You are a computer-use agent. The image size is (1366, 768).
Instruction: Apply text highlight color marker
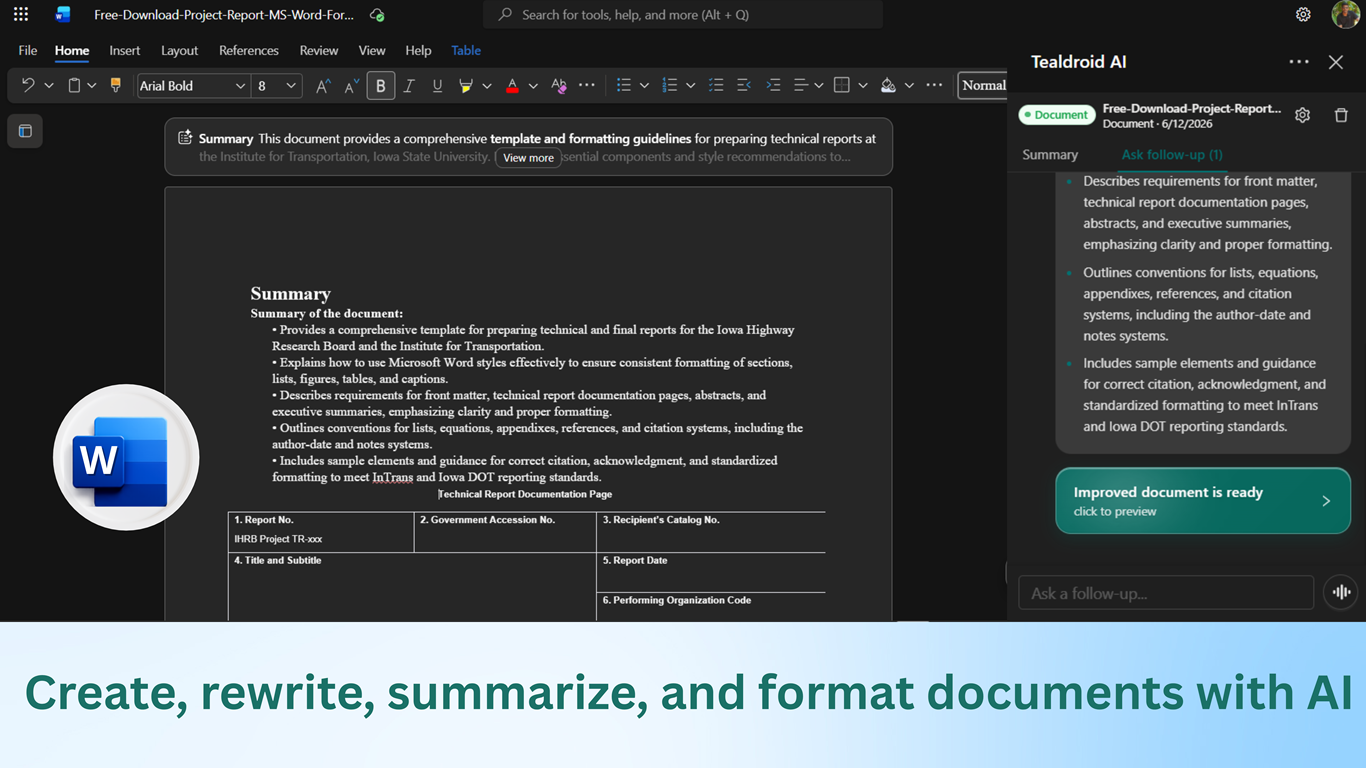tap(465, 86)
